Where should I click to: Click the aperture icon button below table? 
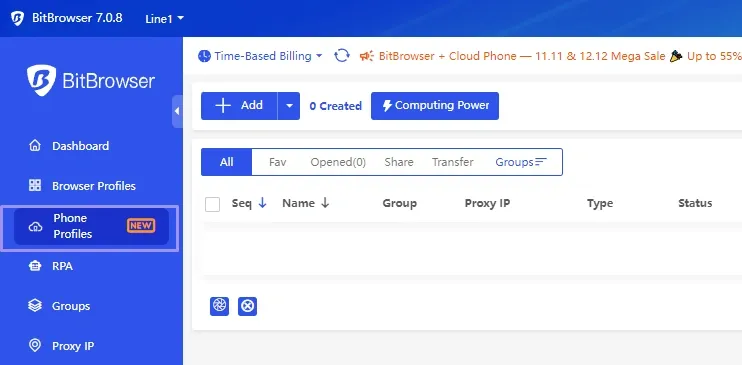[220, 306]
